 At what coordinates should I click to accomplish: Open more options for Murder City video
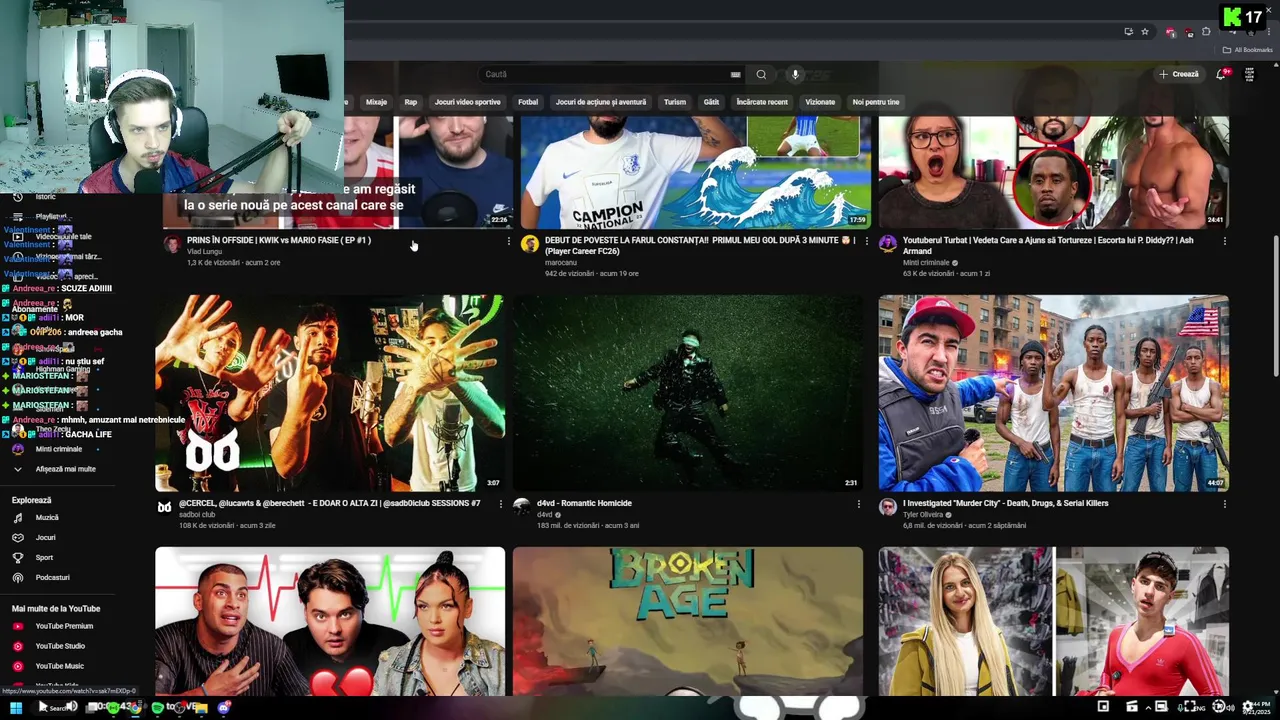(x=1224, y=504)
